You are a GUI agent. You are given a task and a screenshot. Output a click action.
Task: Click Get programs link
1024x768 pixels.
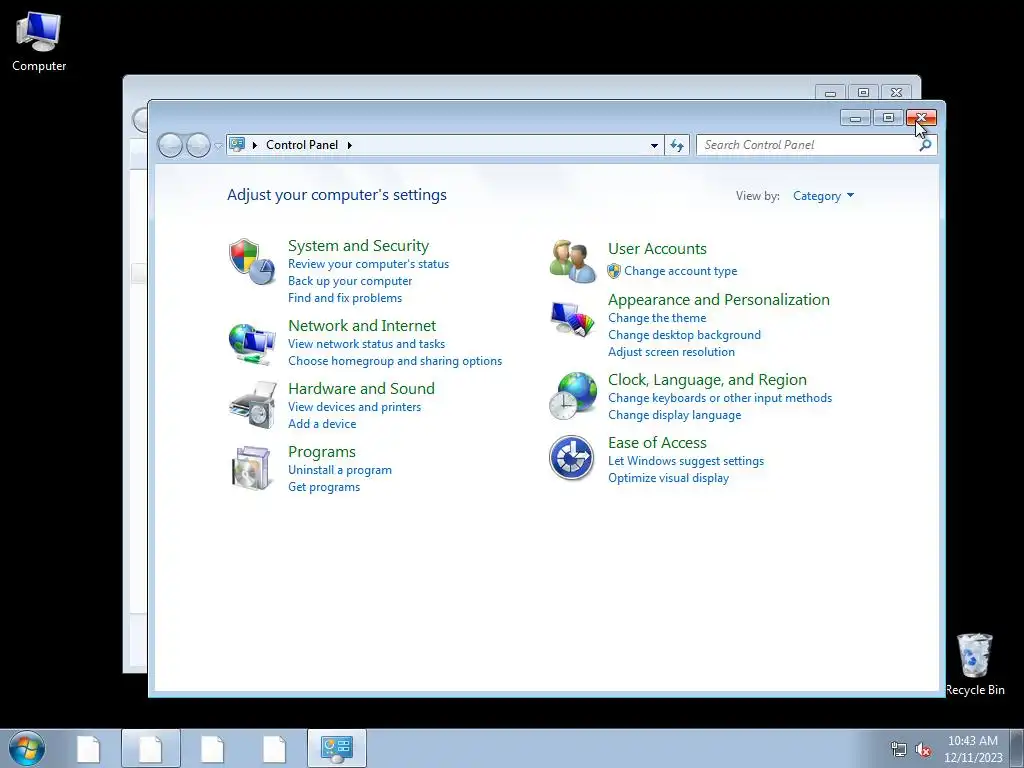pyautogui.click(x=324, y=487)
